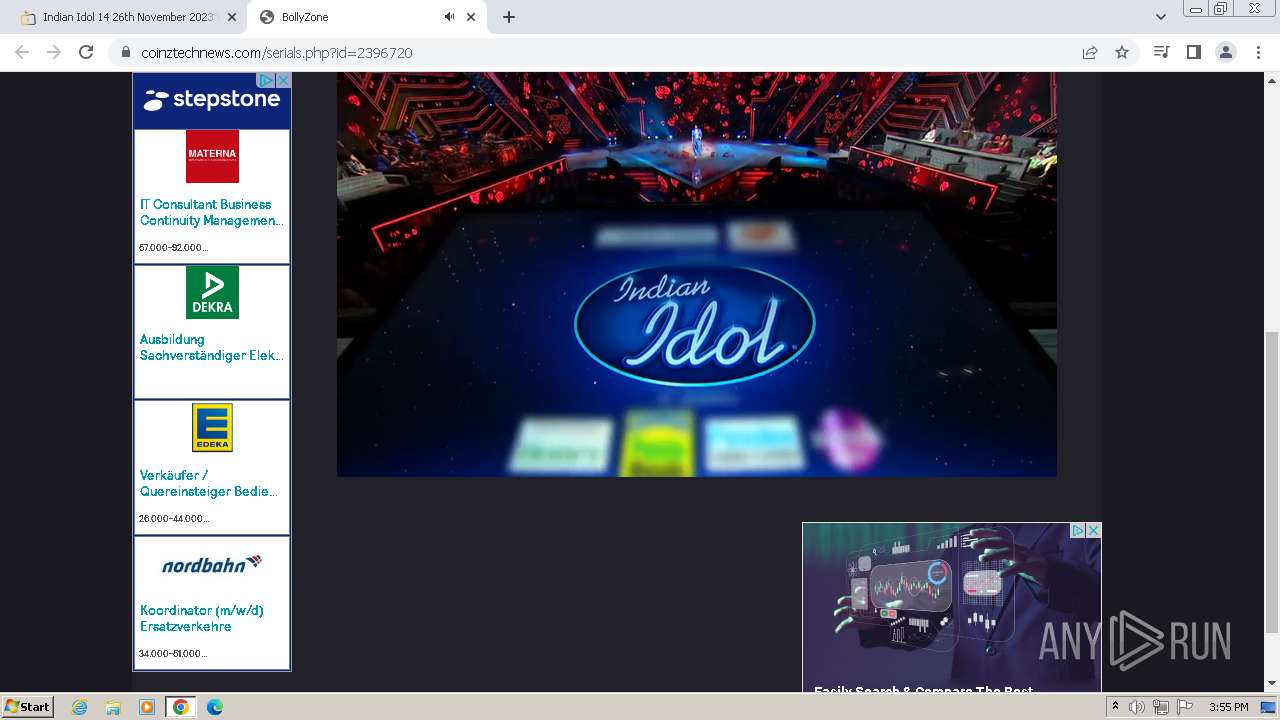Launch Microsoft Edge from taskbar
The height and width of the screenshot is (720, 1280).
point(215,707)
